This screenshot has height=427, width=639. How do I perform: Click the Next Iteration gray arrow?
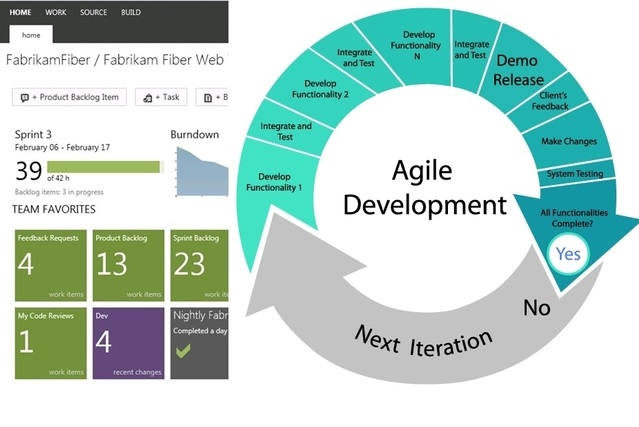(423, 341)
